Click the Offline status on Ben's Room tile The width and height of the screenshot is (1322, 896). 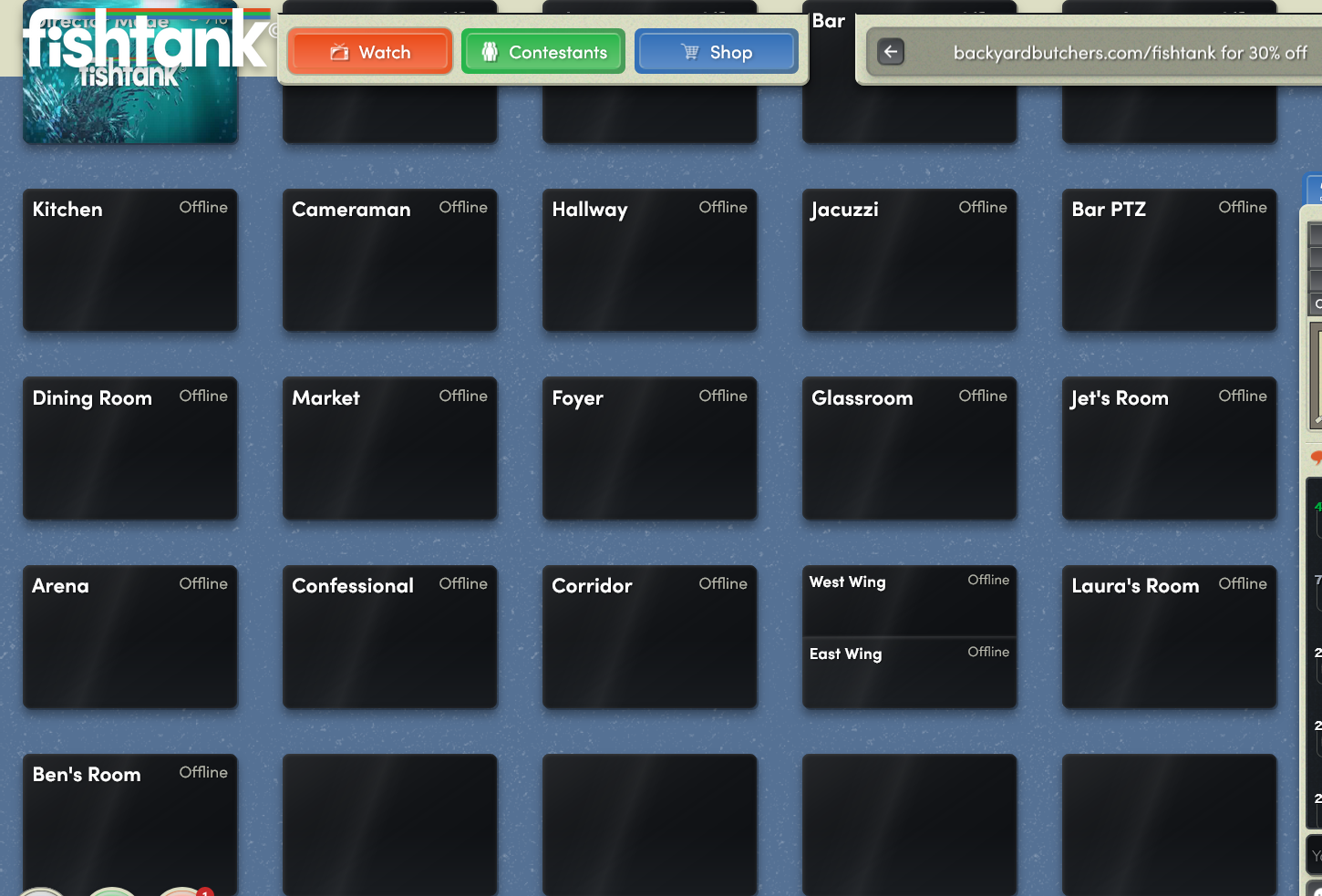(203, 773)
